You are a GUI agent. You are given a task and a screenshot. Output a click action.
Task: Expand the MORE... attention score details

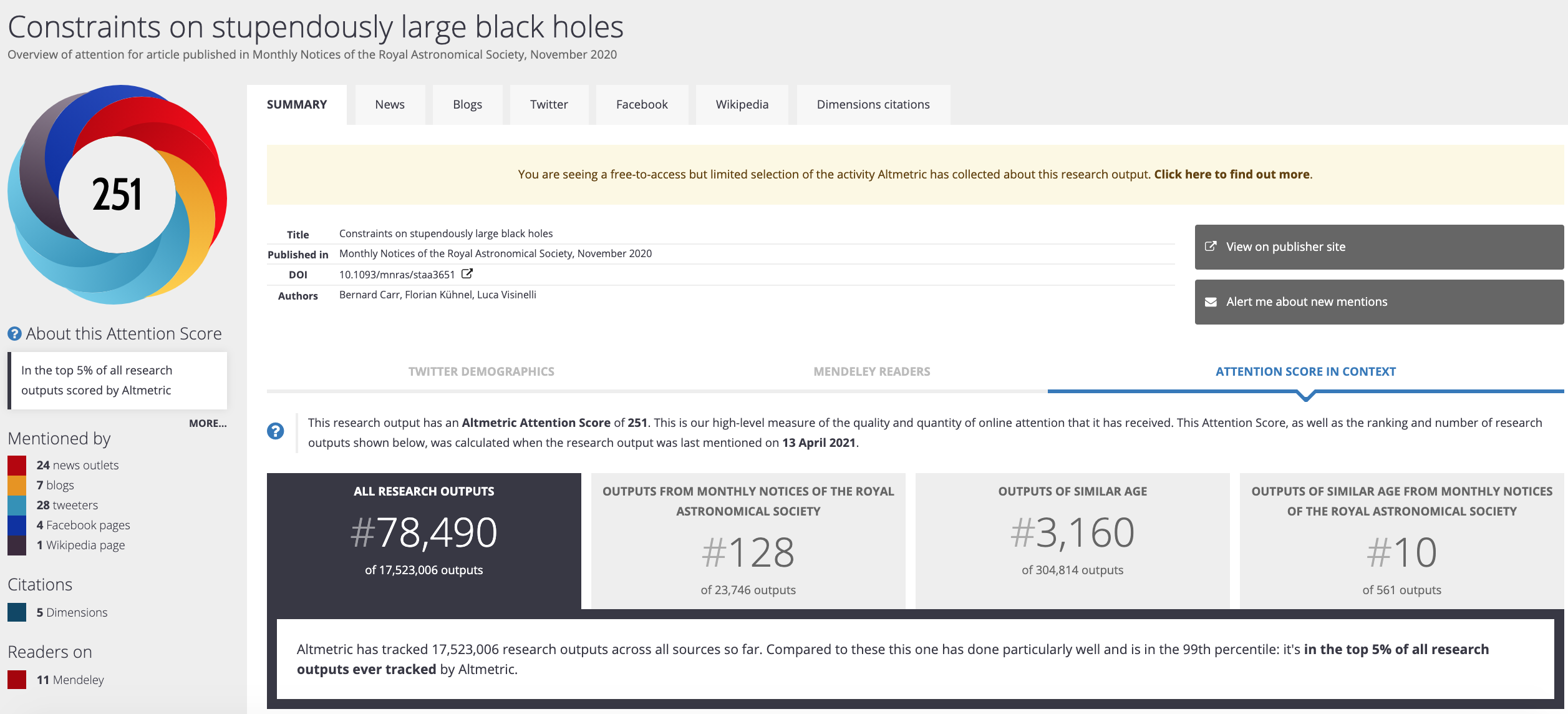pyautogui.click(x=207, y=423)
